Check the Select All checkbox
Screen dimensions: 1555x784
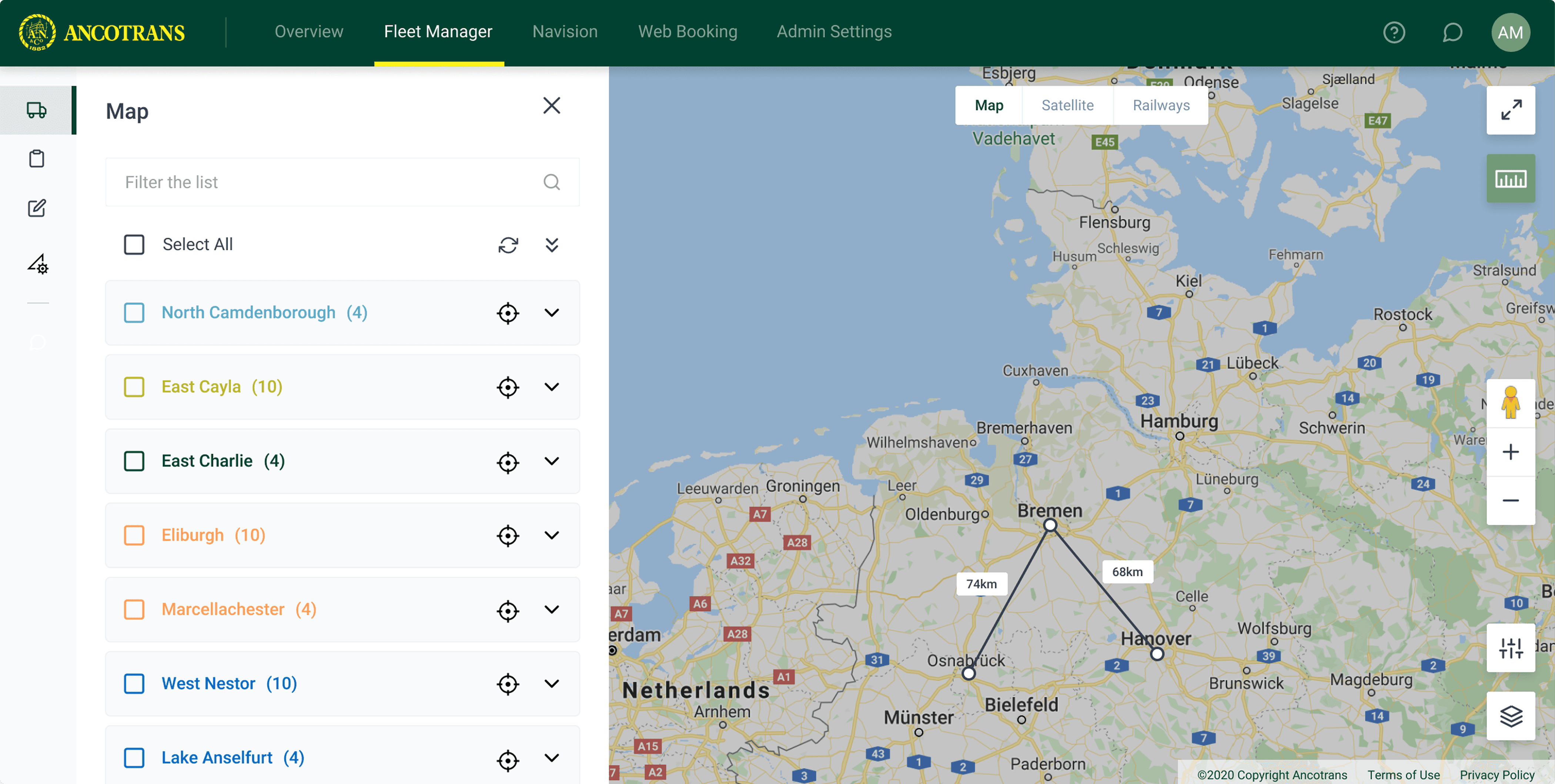click(x=134, y=244)
